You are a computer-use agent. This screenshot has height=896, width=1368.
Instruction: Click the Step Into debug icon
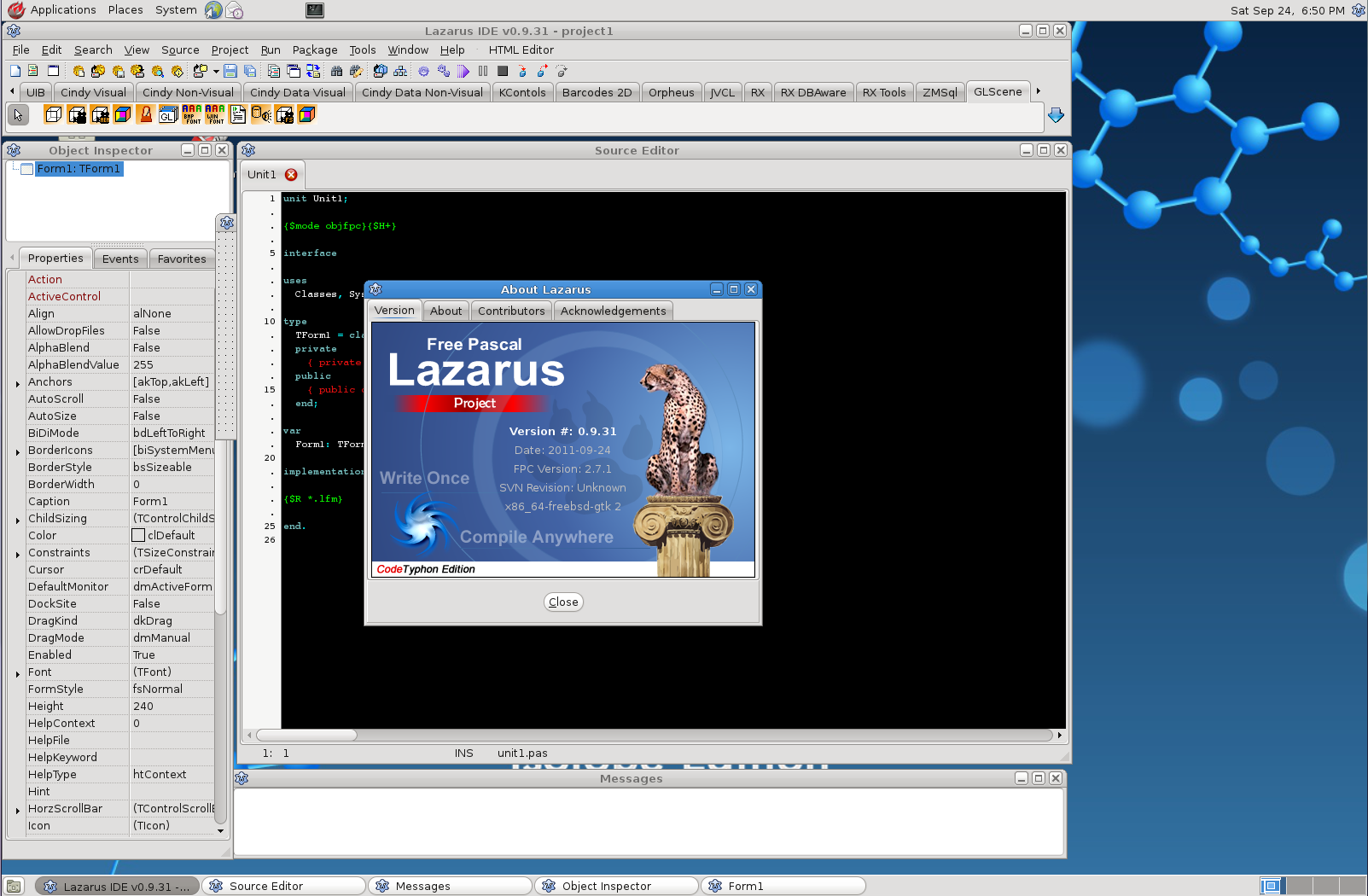pos(522,71)
